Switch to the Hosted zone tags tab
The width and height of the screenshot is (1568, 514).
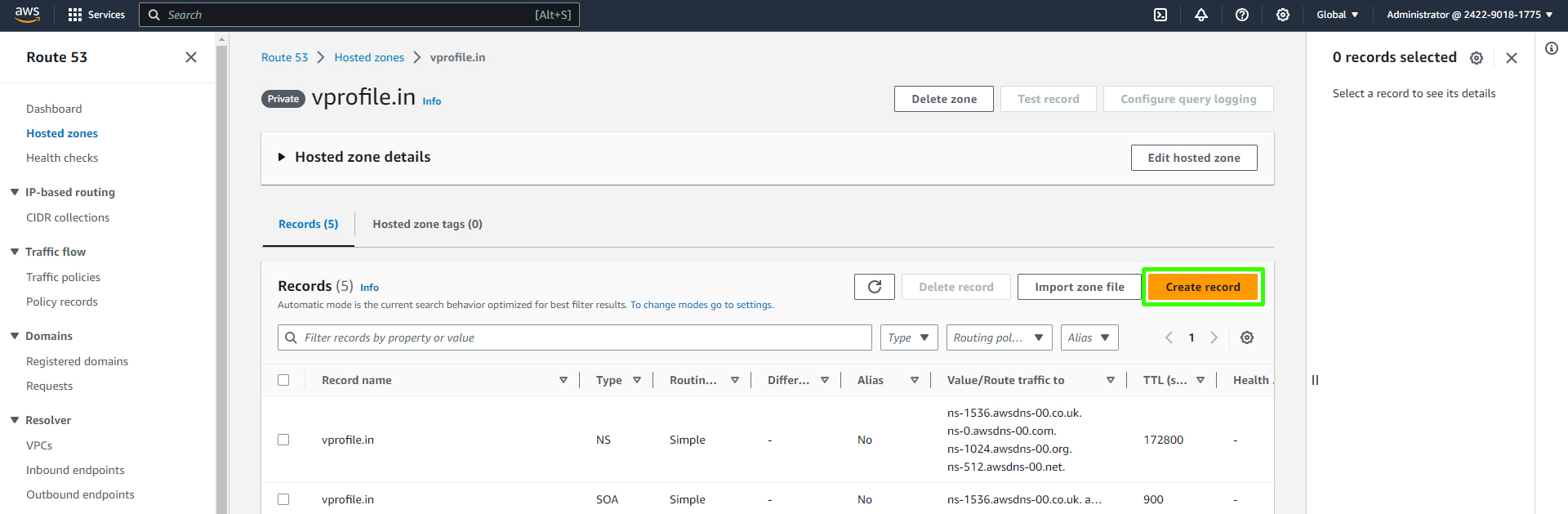click(427, 224)
